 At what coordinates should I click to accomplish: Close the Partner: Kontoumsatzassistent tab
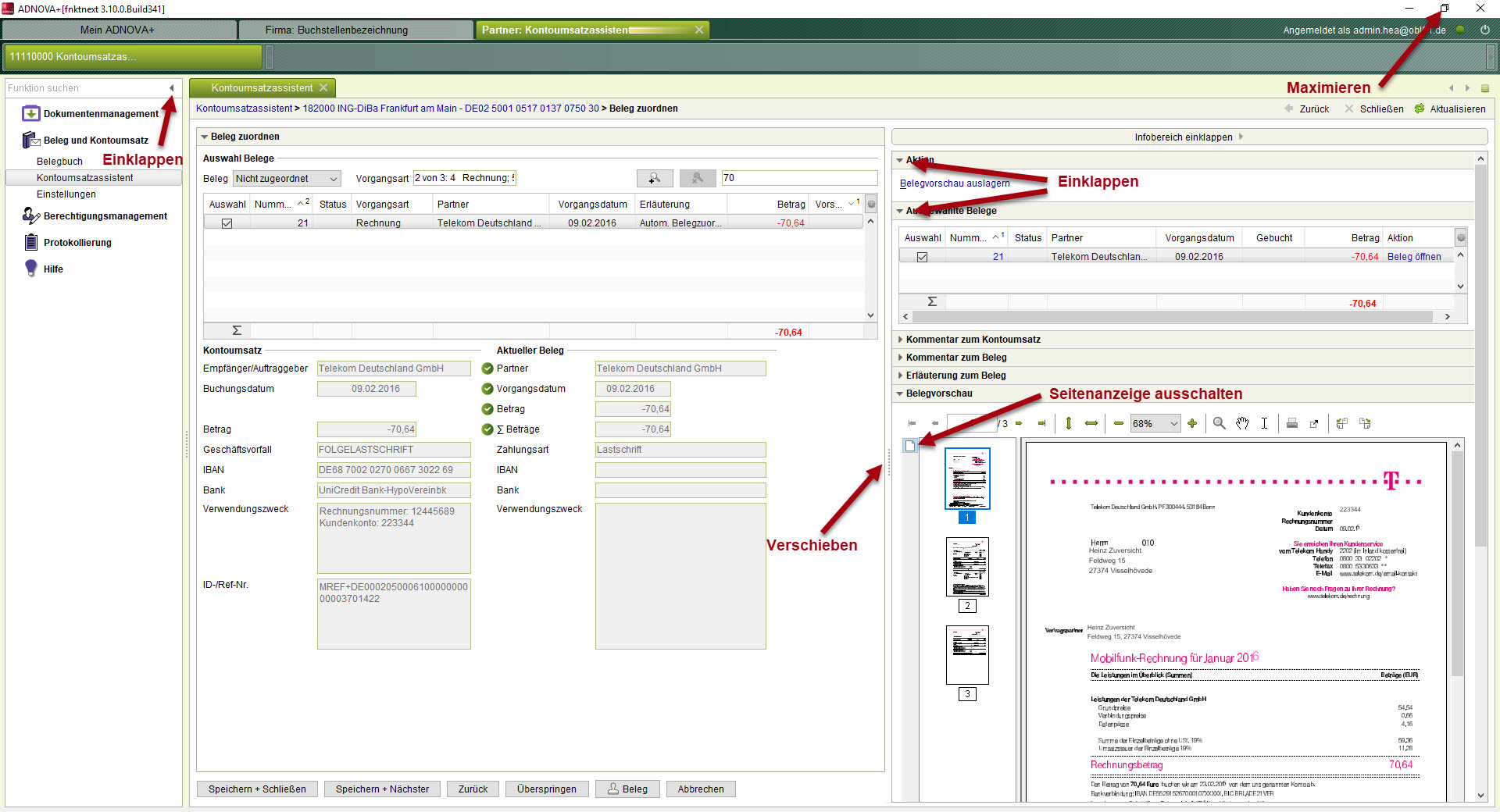699,30
